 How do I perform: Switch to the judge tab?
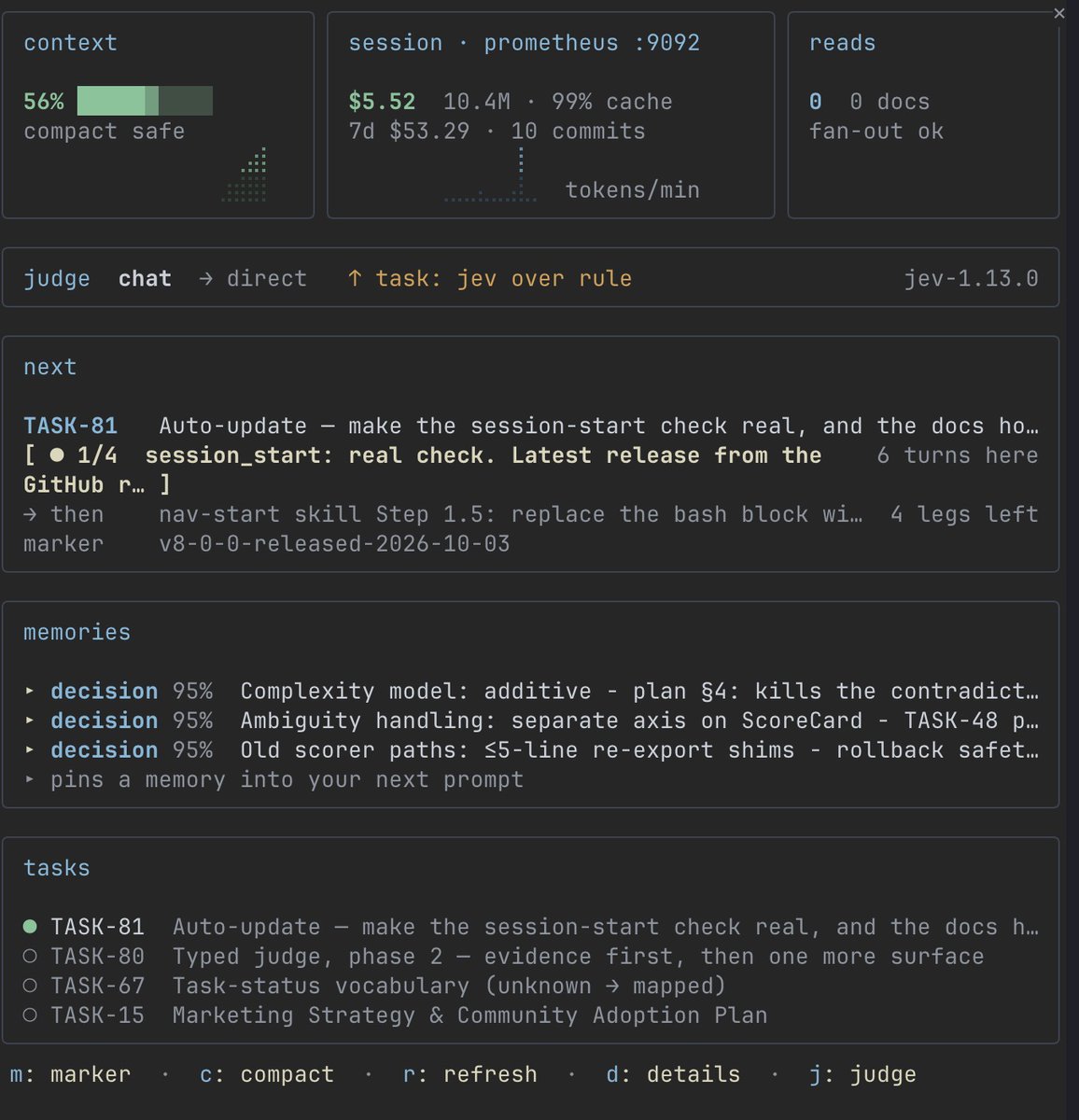(x=57, y=279)
